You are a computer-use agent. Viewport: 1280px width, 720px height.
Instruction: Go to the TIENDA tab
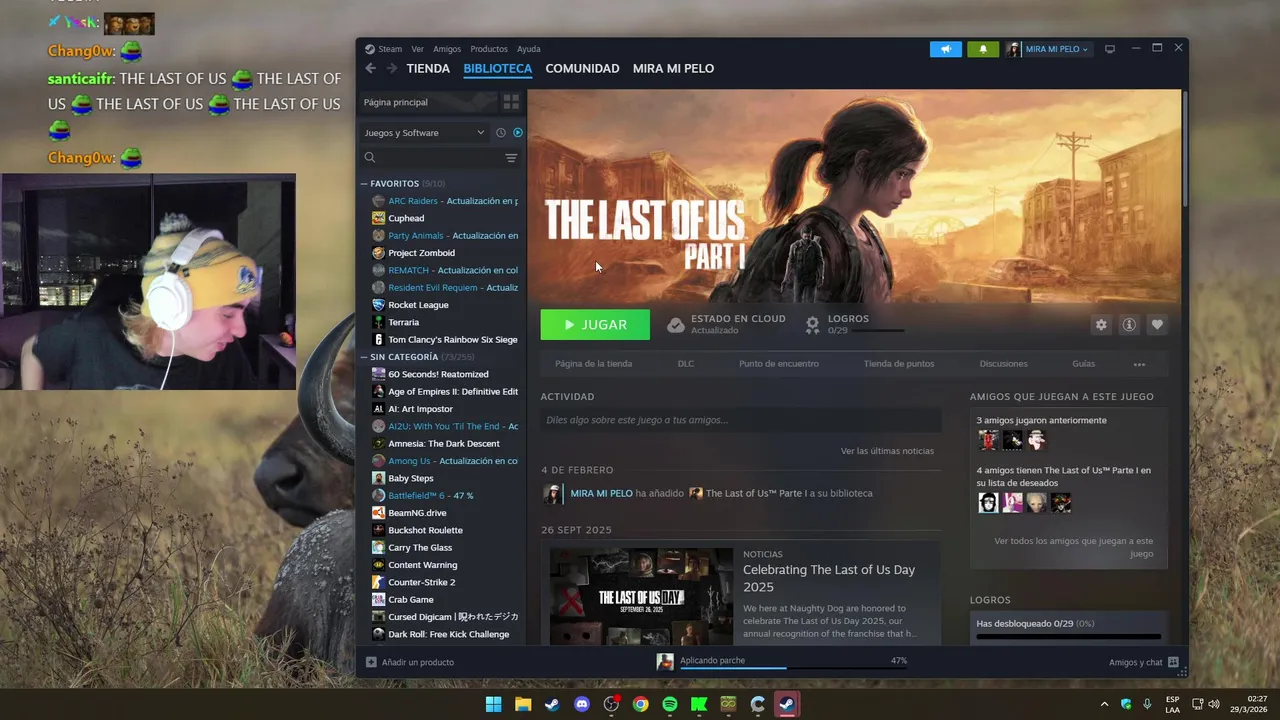[x=428, y=68]
